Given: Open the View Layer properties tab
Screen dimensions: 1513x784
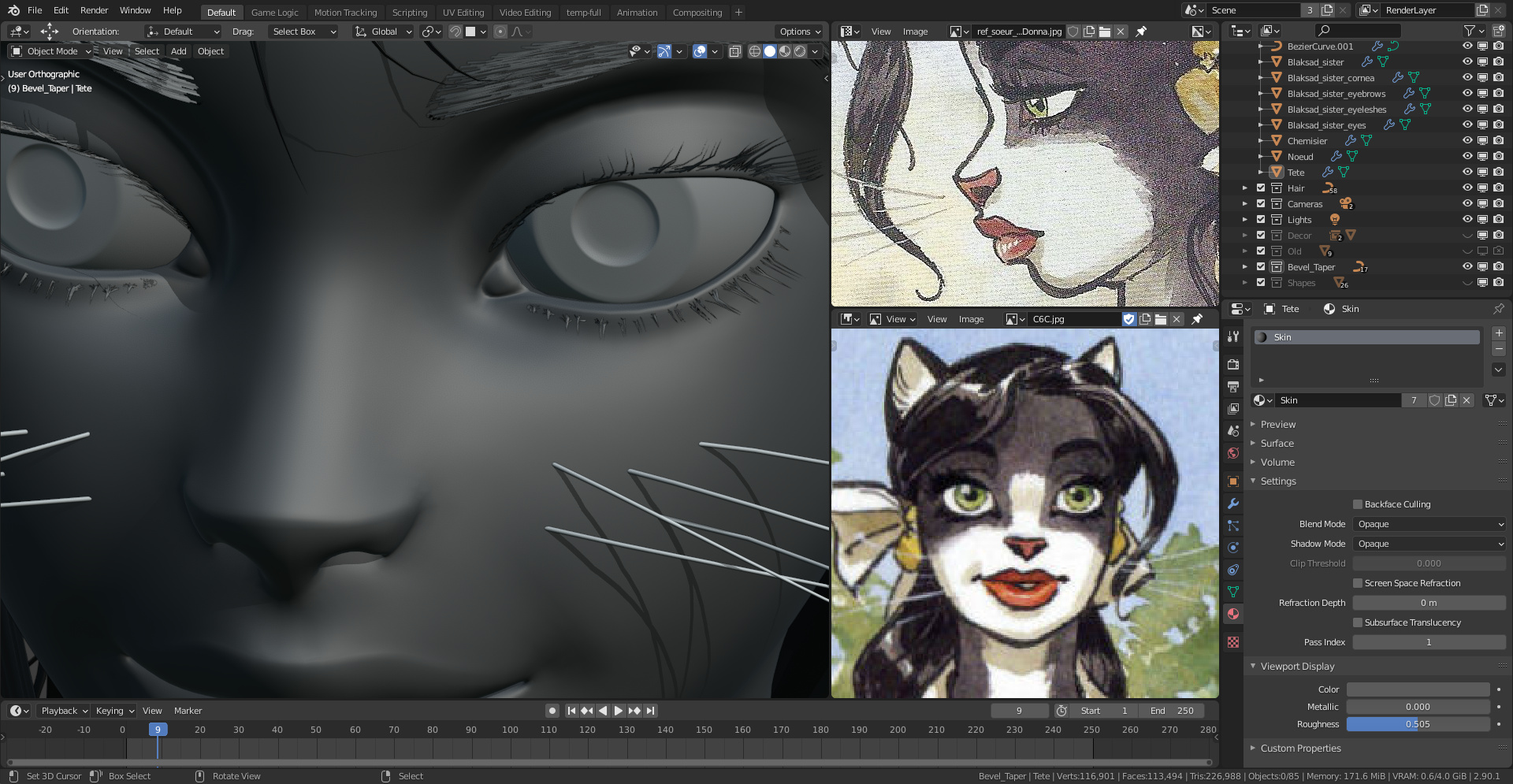Looking at the screenshot, I should [x=1233, y=409].
